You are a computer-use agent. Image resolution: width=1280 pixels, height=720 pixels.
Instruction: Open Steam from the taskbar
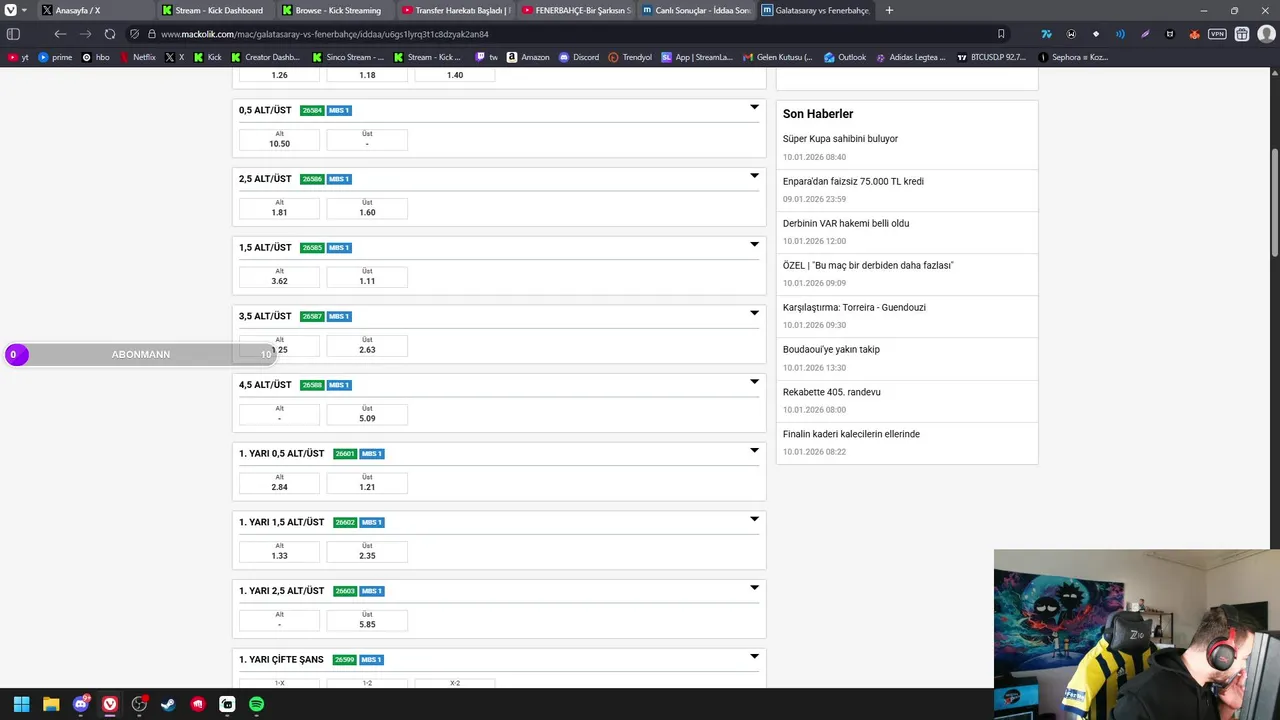[x=168, y=704]
